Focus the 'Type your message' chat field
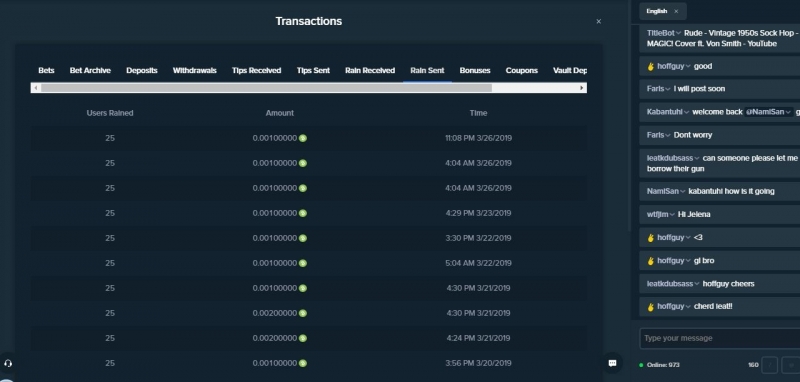 (x=719, y=338)
